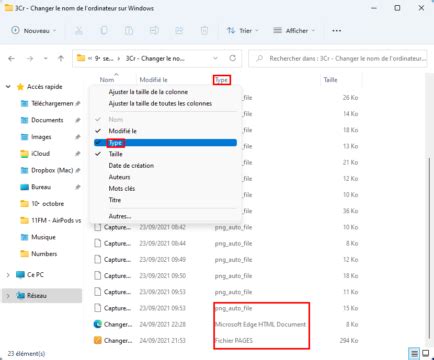Select Ce PC in navigation pane
The width and height of the screenshot is (434, 360).
click(x=30, y=275)
